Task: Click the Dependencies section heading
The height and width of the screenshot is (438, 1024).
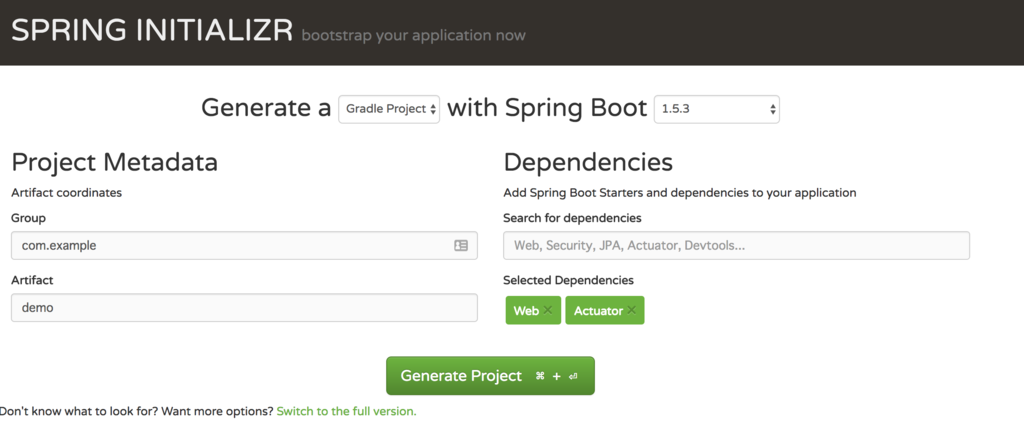Action: [x=588, y=162]
